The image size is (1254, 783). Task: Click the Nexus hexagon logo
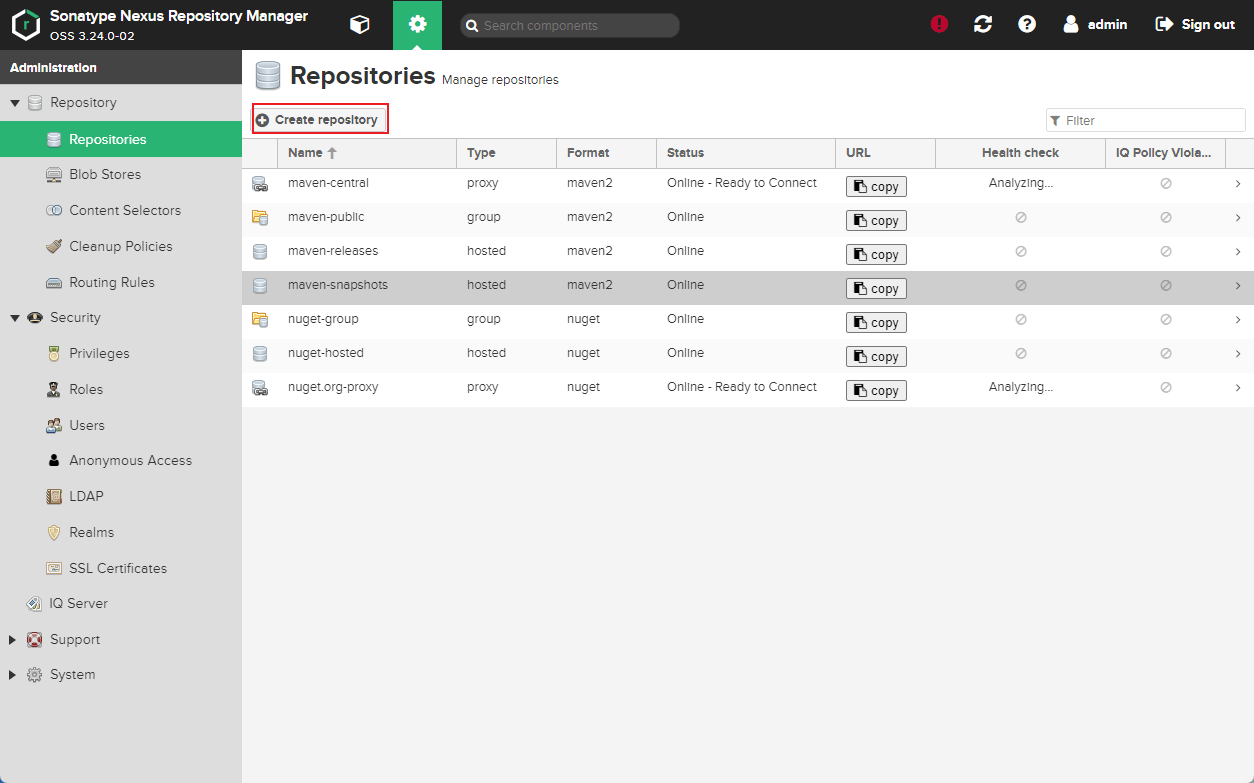coord(25,25)
